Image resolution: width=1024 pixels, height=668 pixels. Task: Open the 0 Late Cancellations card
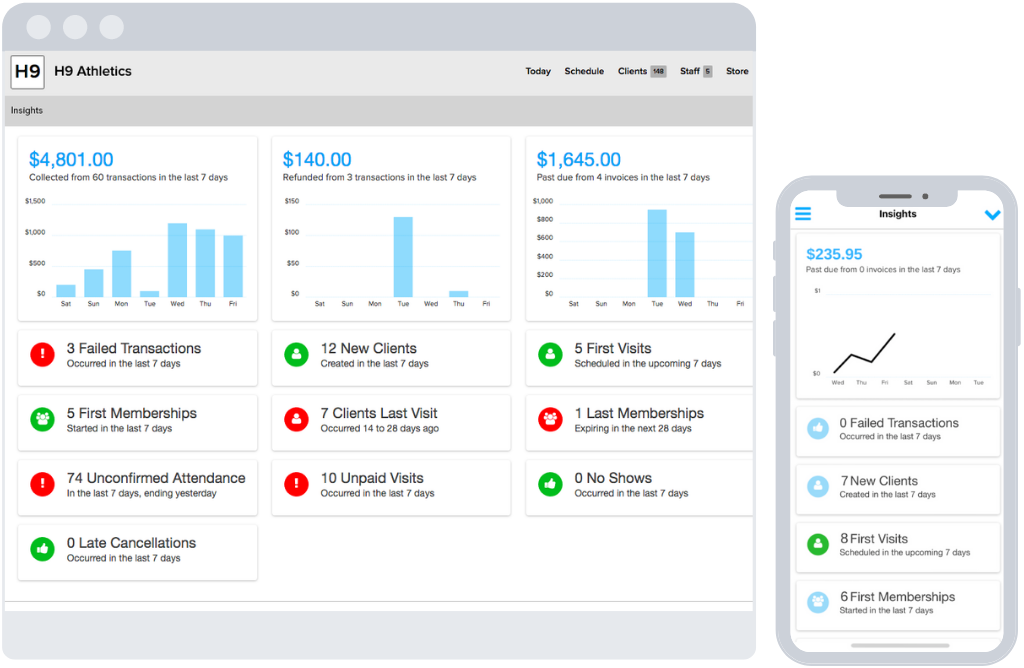pos(138,552)
